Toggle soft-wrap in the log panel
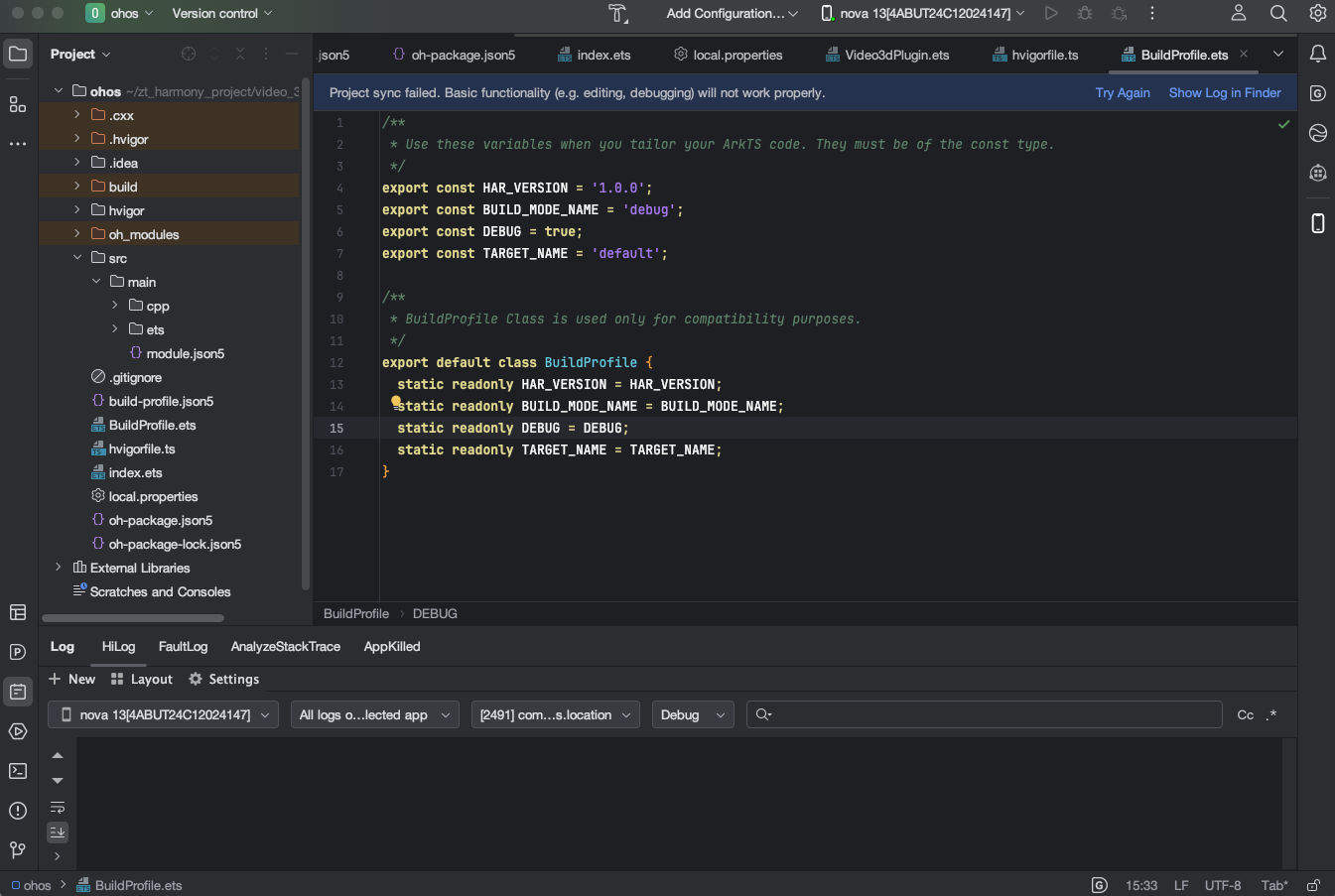Viewport: 1335px width, 896px height. (x=58, y=808)
